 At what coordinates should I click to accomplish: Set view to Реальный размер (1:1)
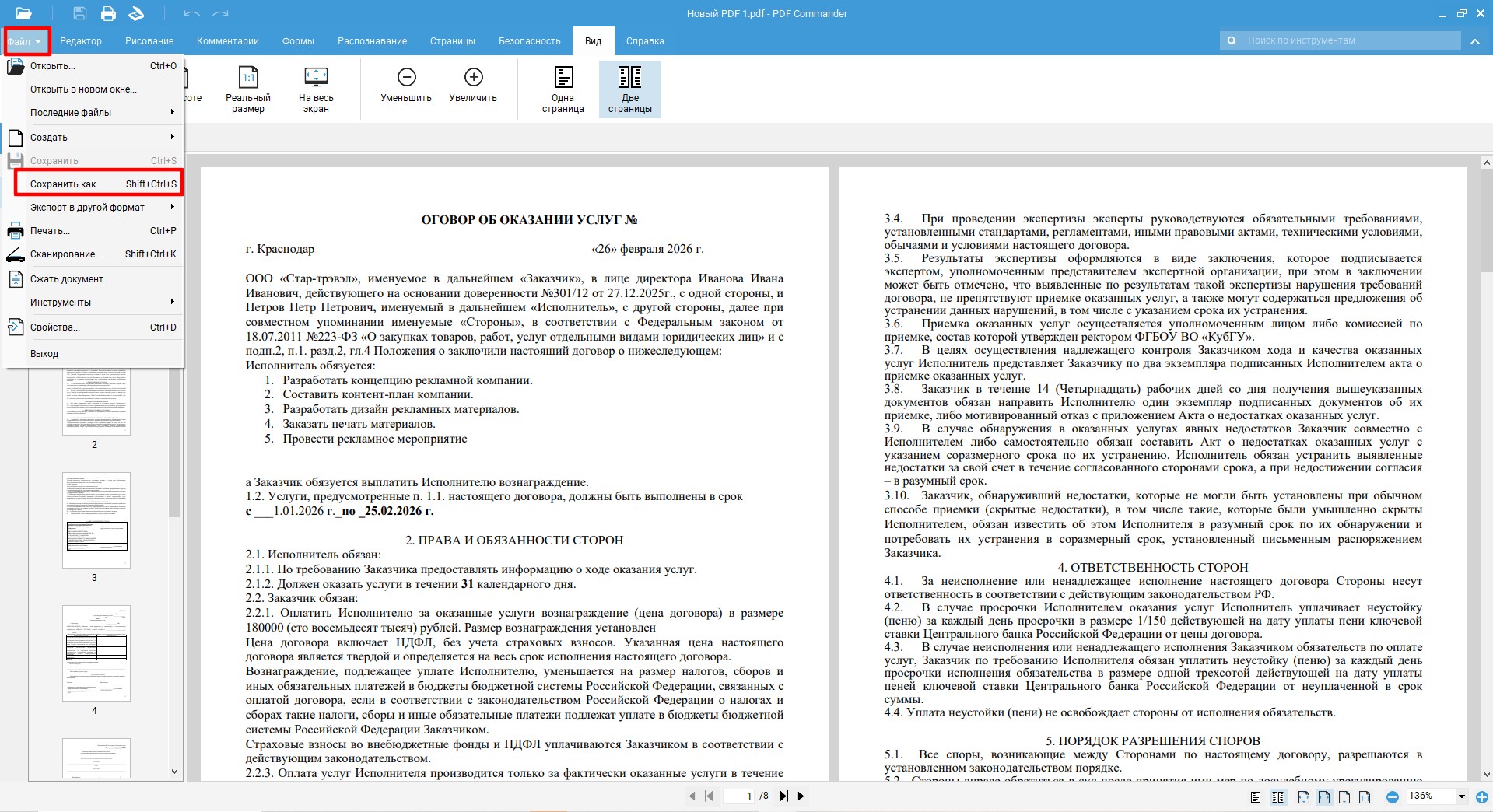[248, 89]
